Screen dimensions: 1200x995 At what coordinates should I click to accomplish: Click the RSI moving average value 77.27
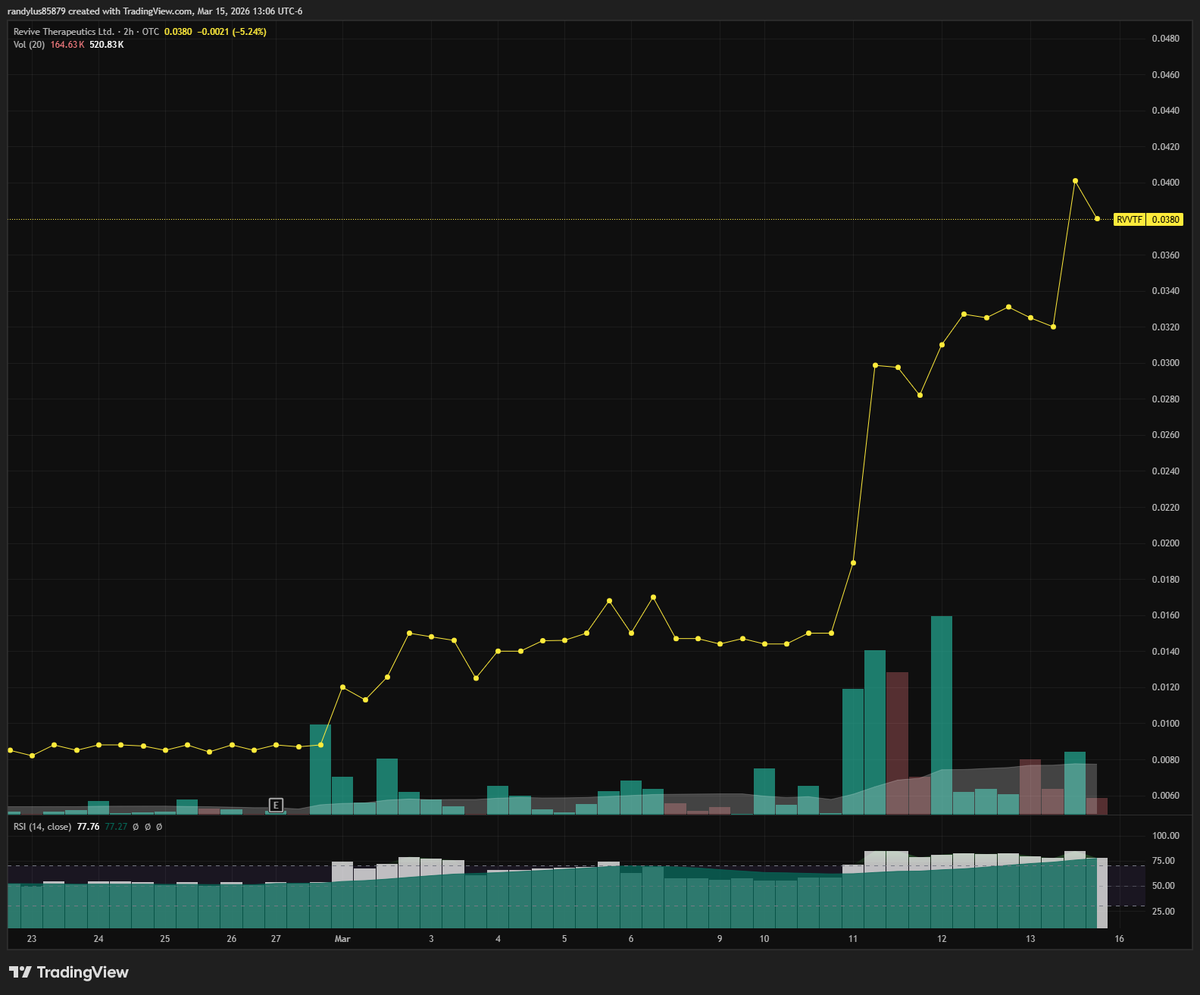pyautogui.click(x=115, y=827)
